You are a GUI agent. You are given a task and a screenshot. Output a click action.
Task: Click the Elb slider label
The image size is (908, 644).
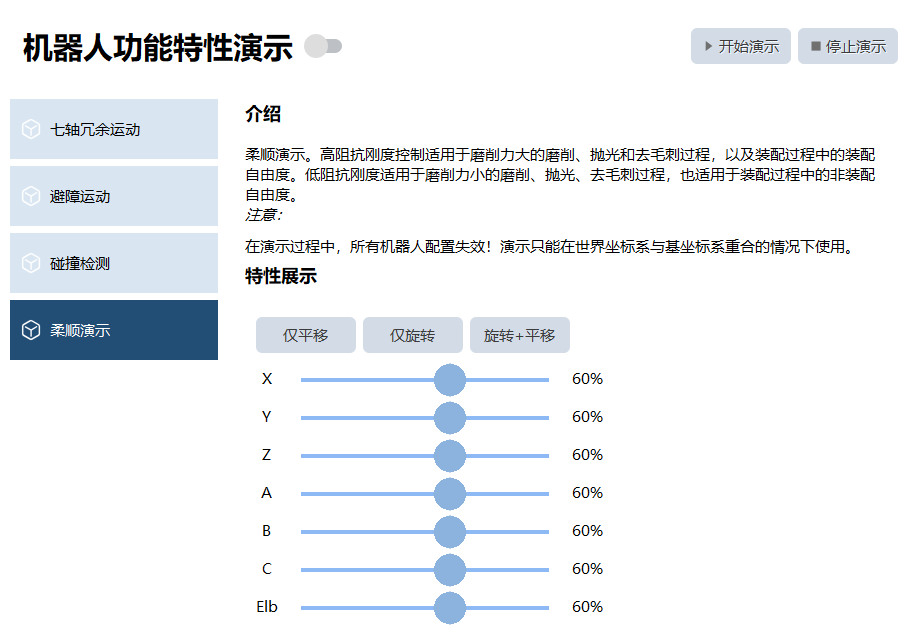(267, 607)
